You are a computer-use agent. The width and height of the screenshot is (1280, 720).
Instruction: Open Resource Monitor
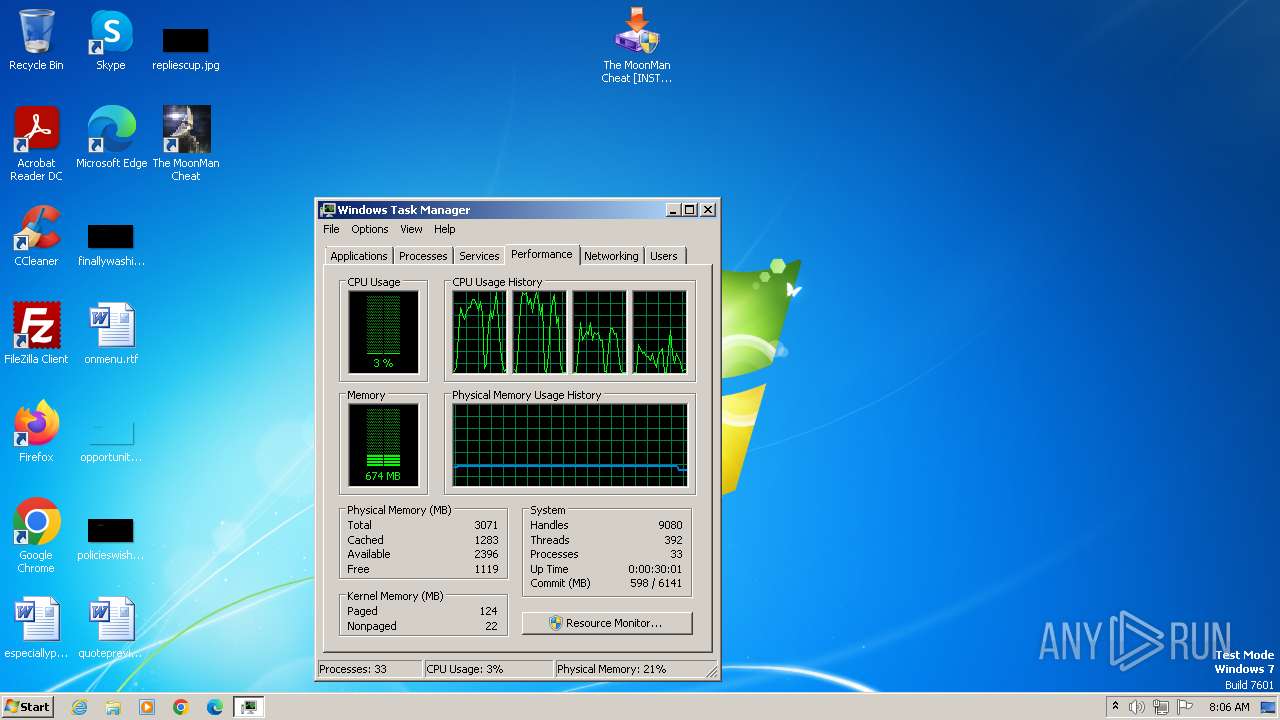click(607, 623)
